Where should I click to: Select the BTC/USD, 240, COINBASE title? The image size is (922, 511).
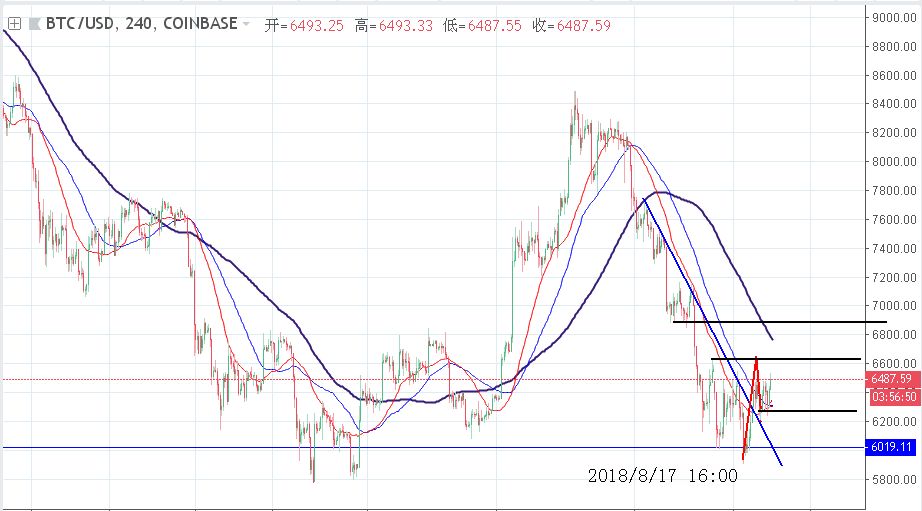tap(138, 23)
